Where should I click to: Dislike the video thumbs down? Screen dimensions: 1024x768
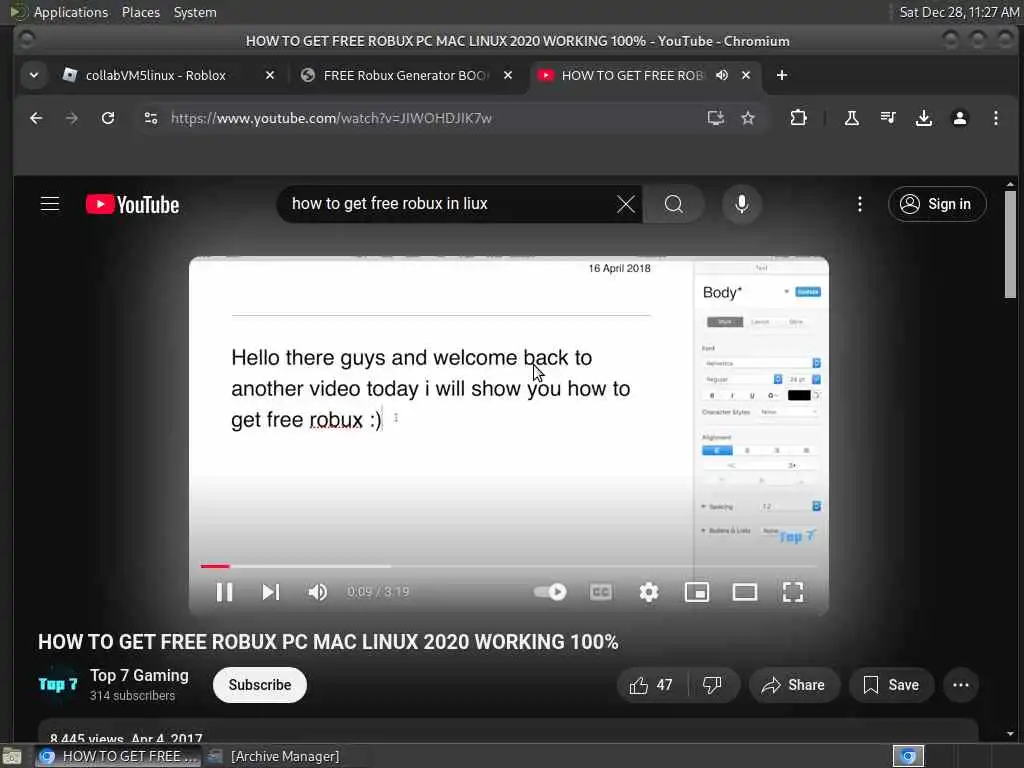point(712,684)
